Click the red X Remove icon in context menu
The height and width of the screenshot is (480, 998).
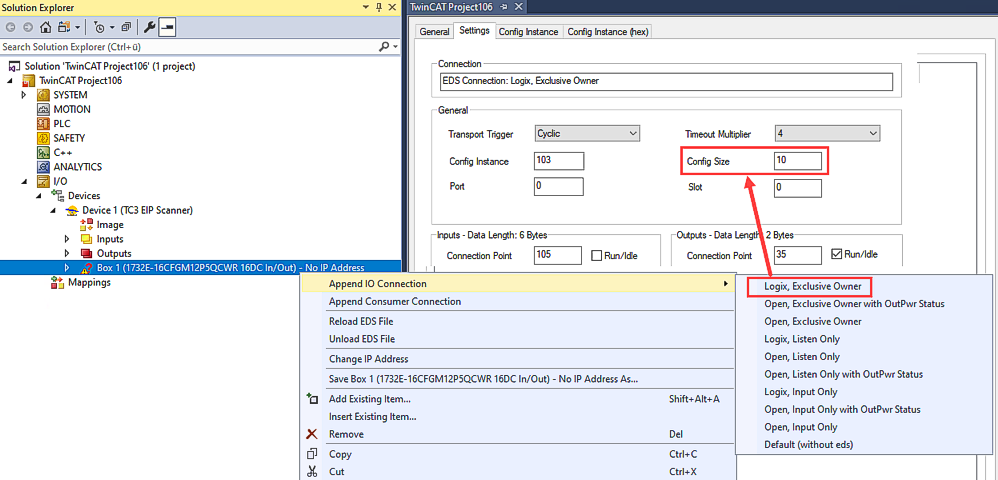pos(312,434)
